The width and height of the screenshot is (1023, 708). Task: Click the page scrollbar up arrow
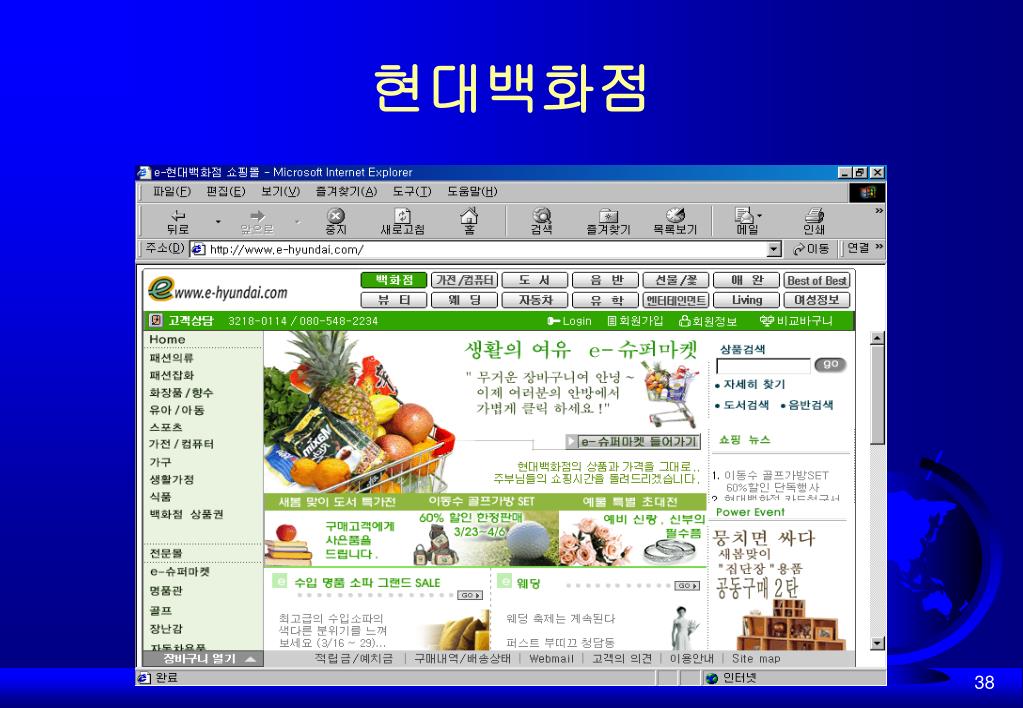[878, 338]
